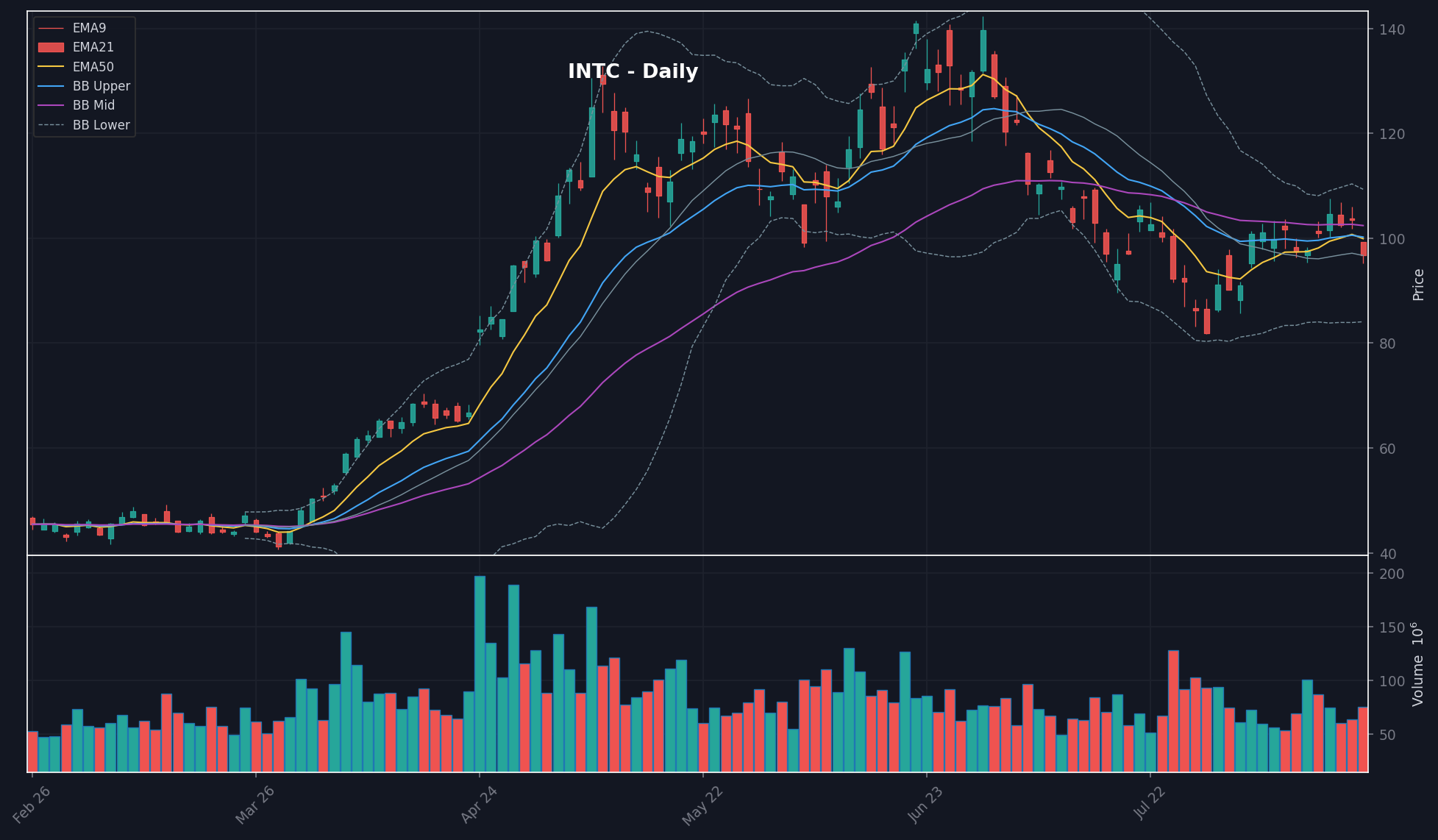Click the INTC - Daily chart title

(633, 71)
